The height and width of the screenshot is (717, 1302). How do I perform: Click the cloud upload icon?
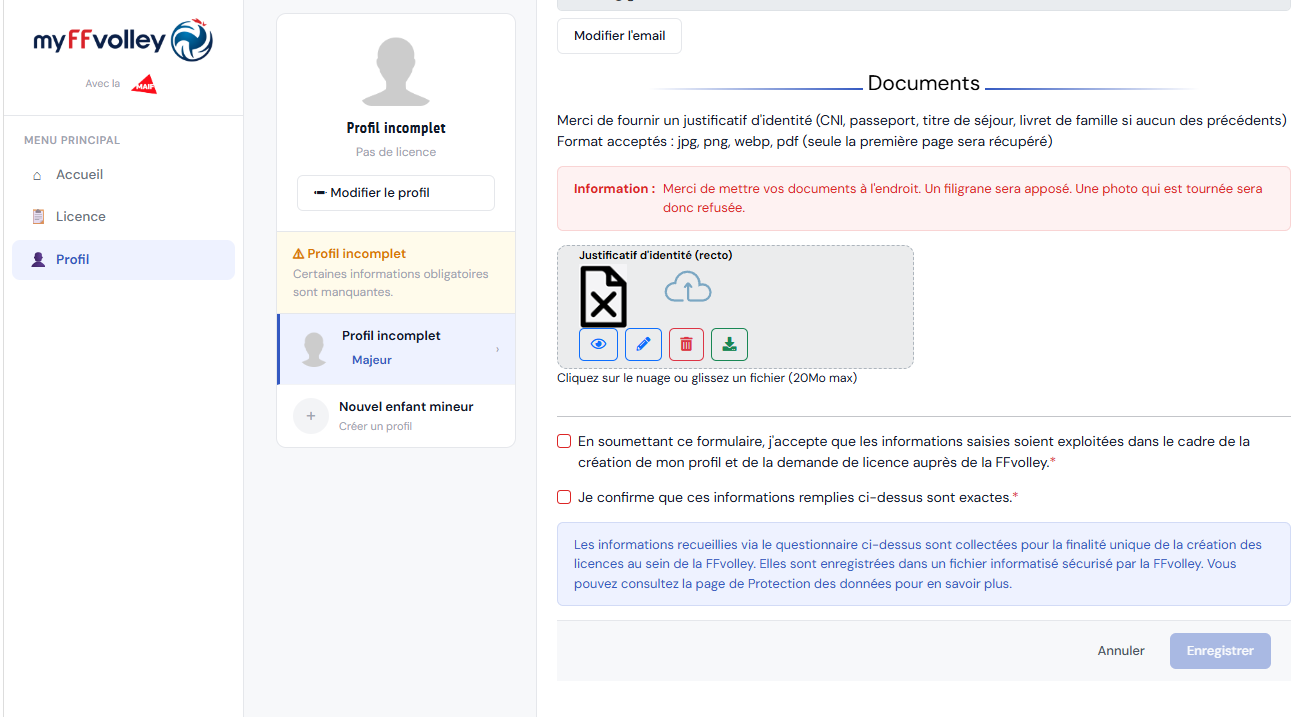click(688, 287)
